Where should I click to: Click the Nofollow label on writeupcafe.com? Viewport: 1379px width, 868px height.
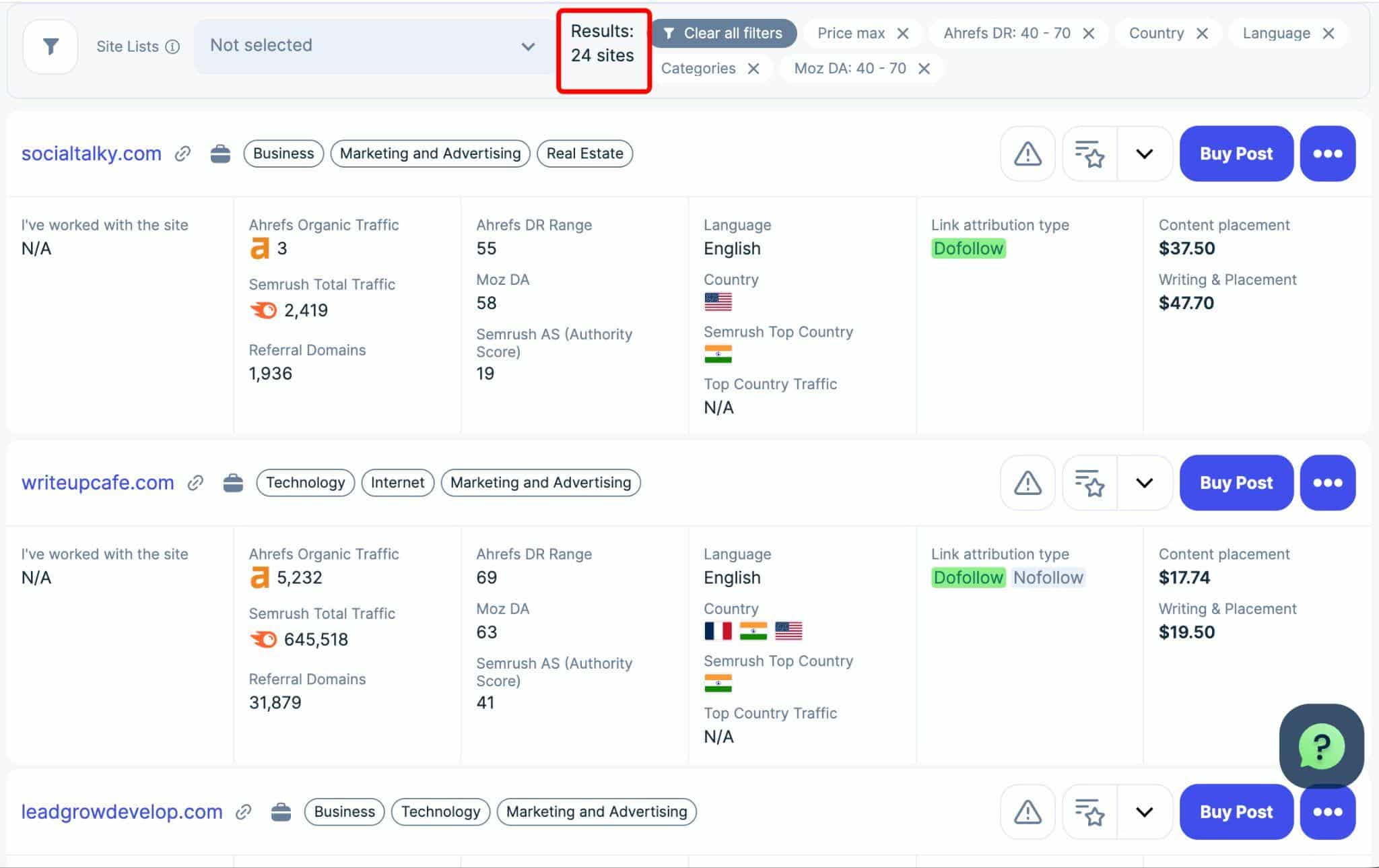[1048, 578]
